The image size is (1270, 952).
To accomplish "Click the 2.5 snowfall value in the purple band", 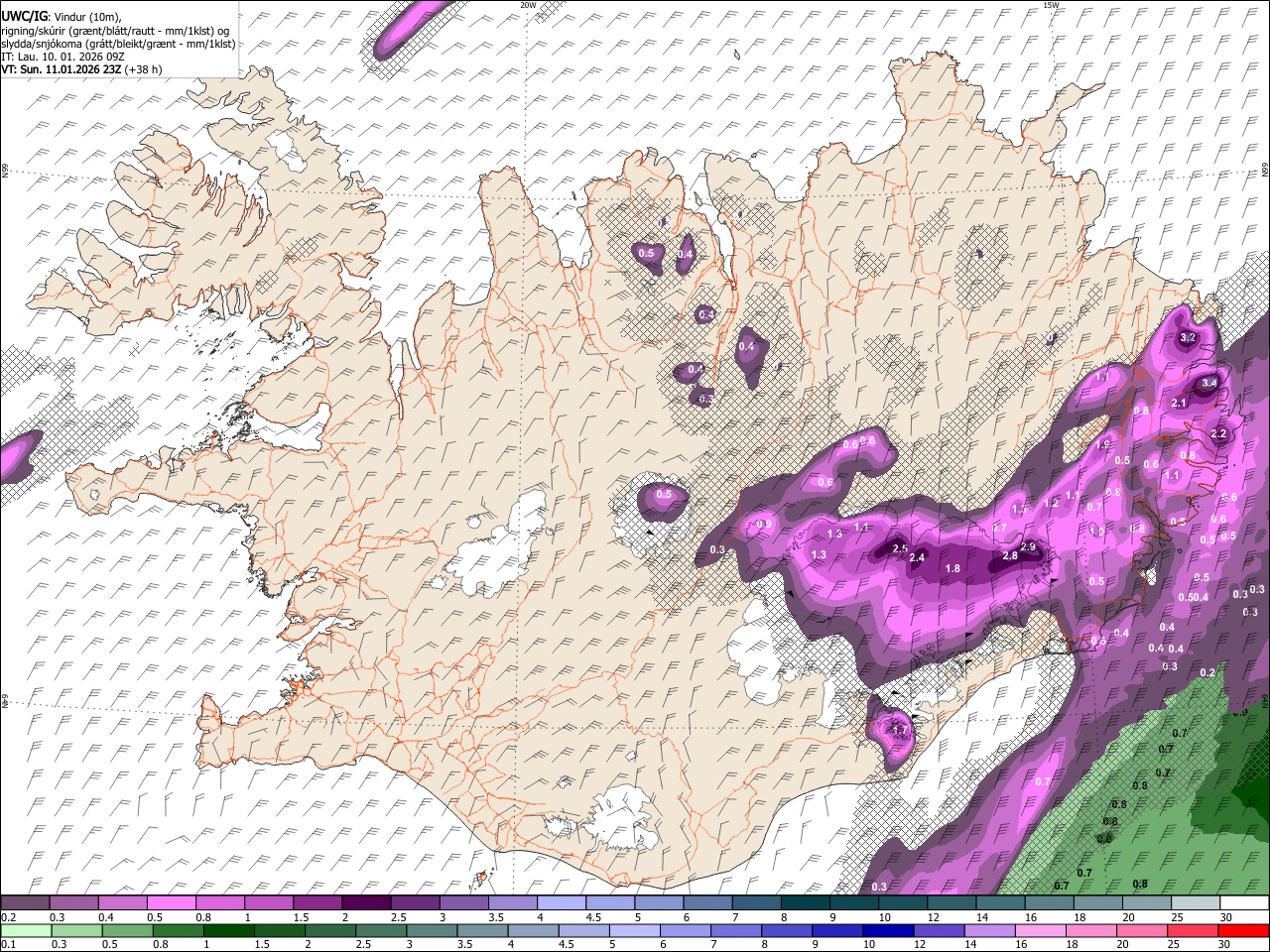I will point(900,548).
